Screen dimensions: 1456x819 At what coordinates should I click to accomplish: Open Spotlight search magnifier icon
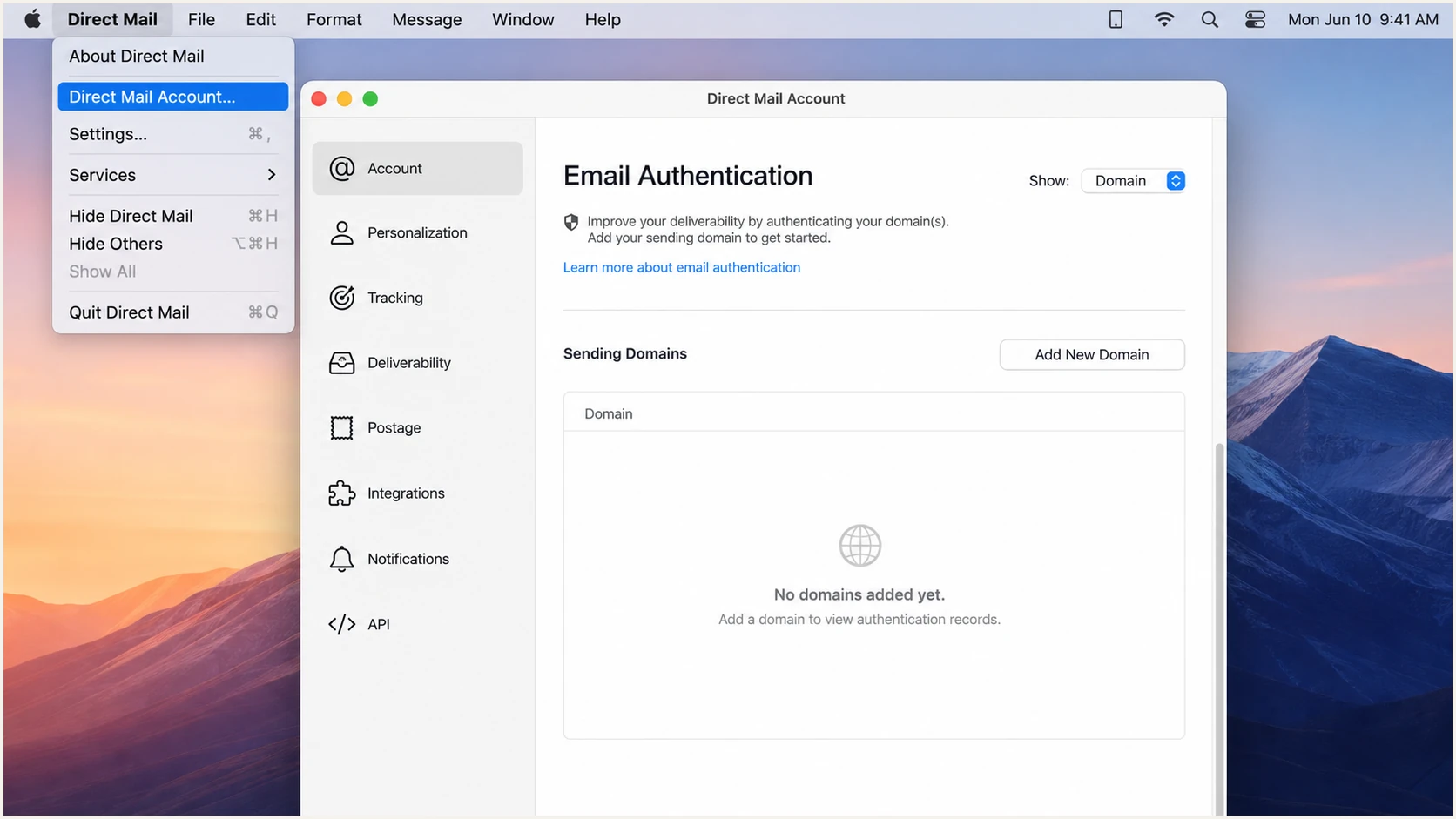click(1210, 19)
